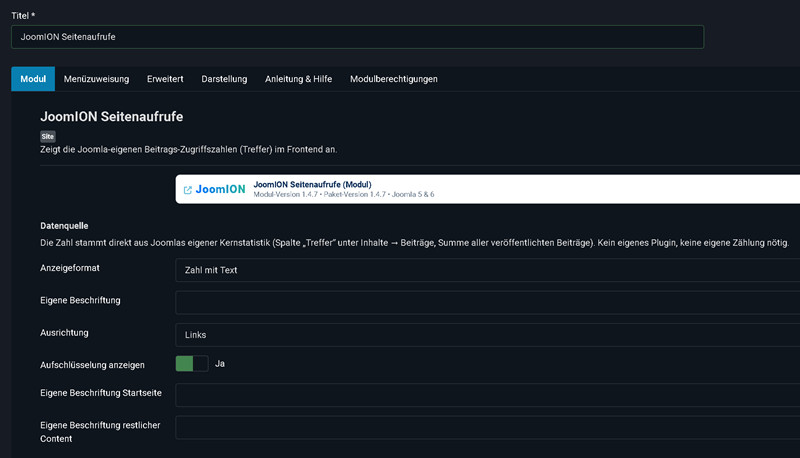Open the Ausrichtung dropdown showing Links
This screenshot has width=800, height=458.
click(487, 335)
